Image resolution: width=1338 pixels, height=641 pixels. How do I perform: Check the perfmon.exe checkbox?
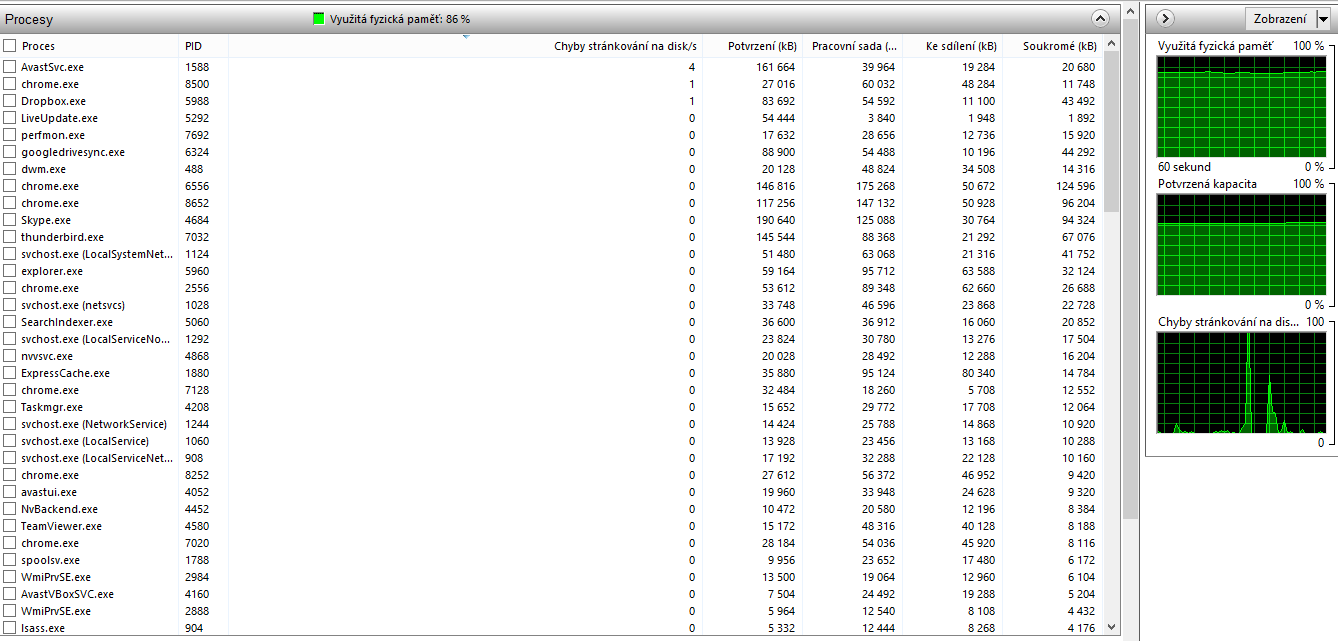click(x=10, y=135)
